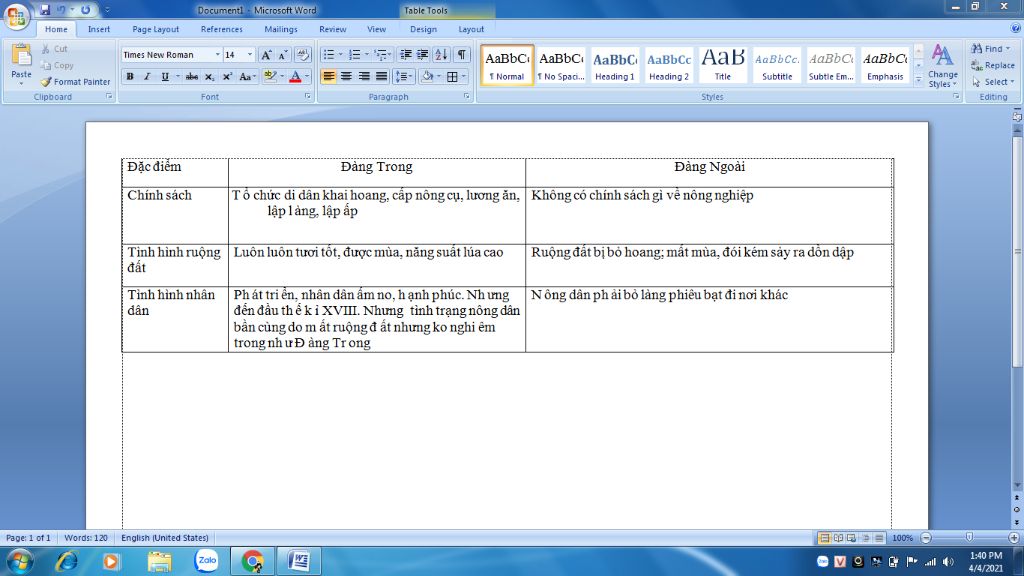Viewport: 1024px width, 576px height.
Task: Open Change Case dropdown
Action: point(247,76)
